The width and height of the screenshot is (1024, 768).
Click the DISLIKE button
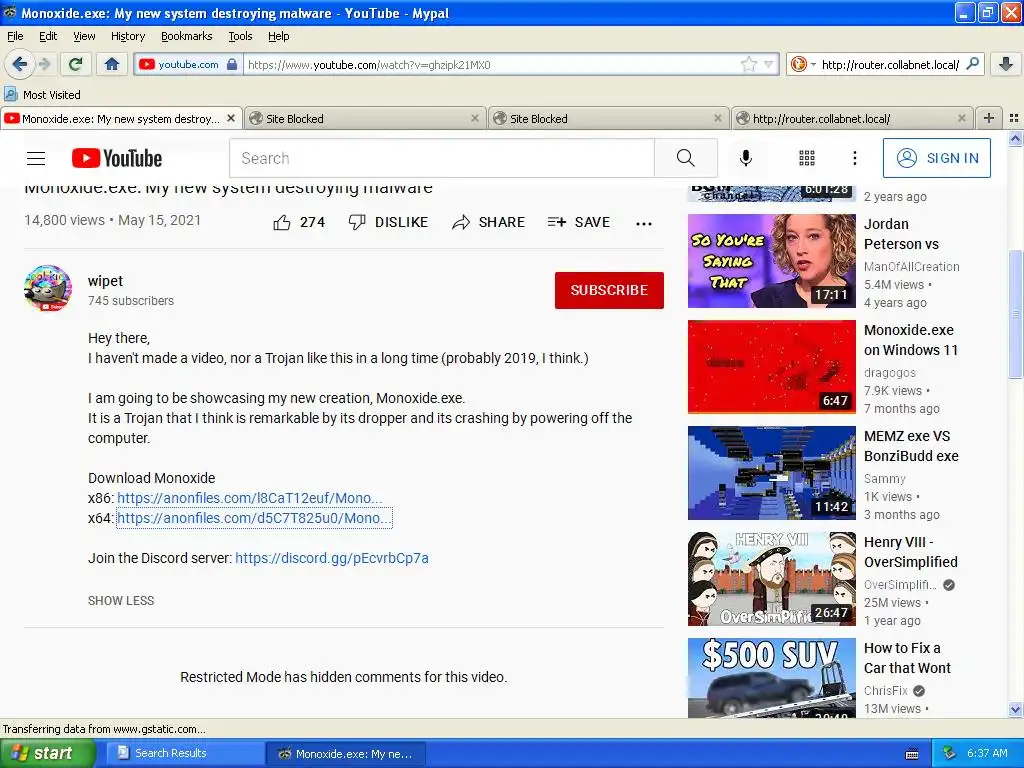[388, 222]
